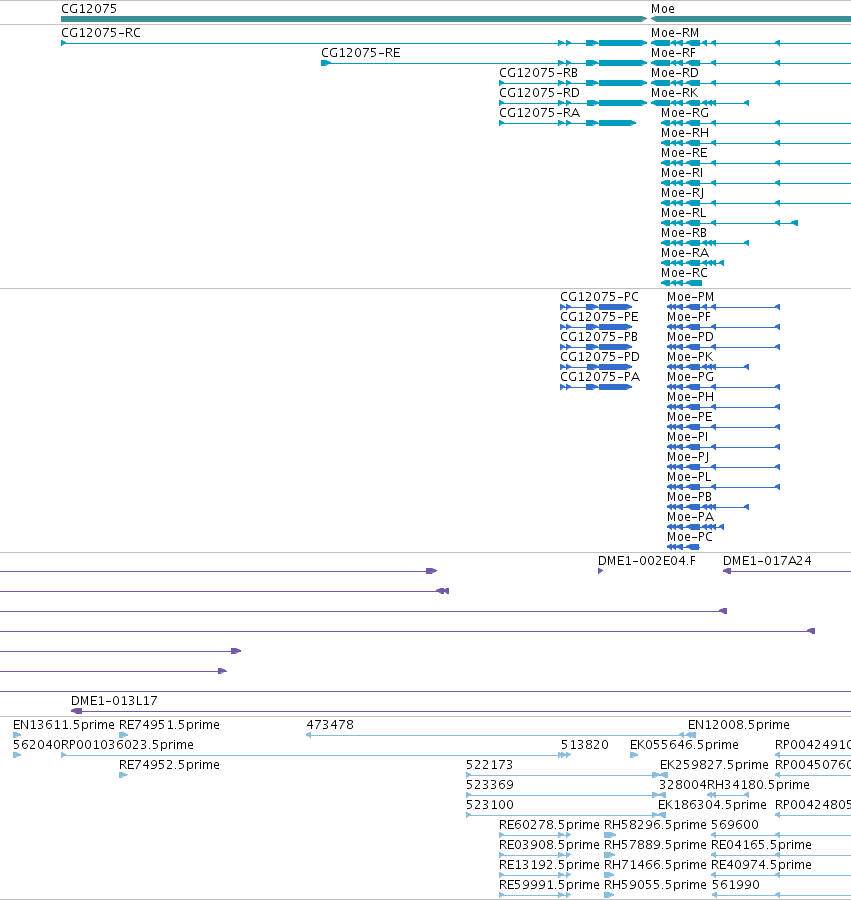Select the Moe-RF transcript label
This screenshot has width=851, height=900.
(x=674, y=53)
